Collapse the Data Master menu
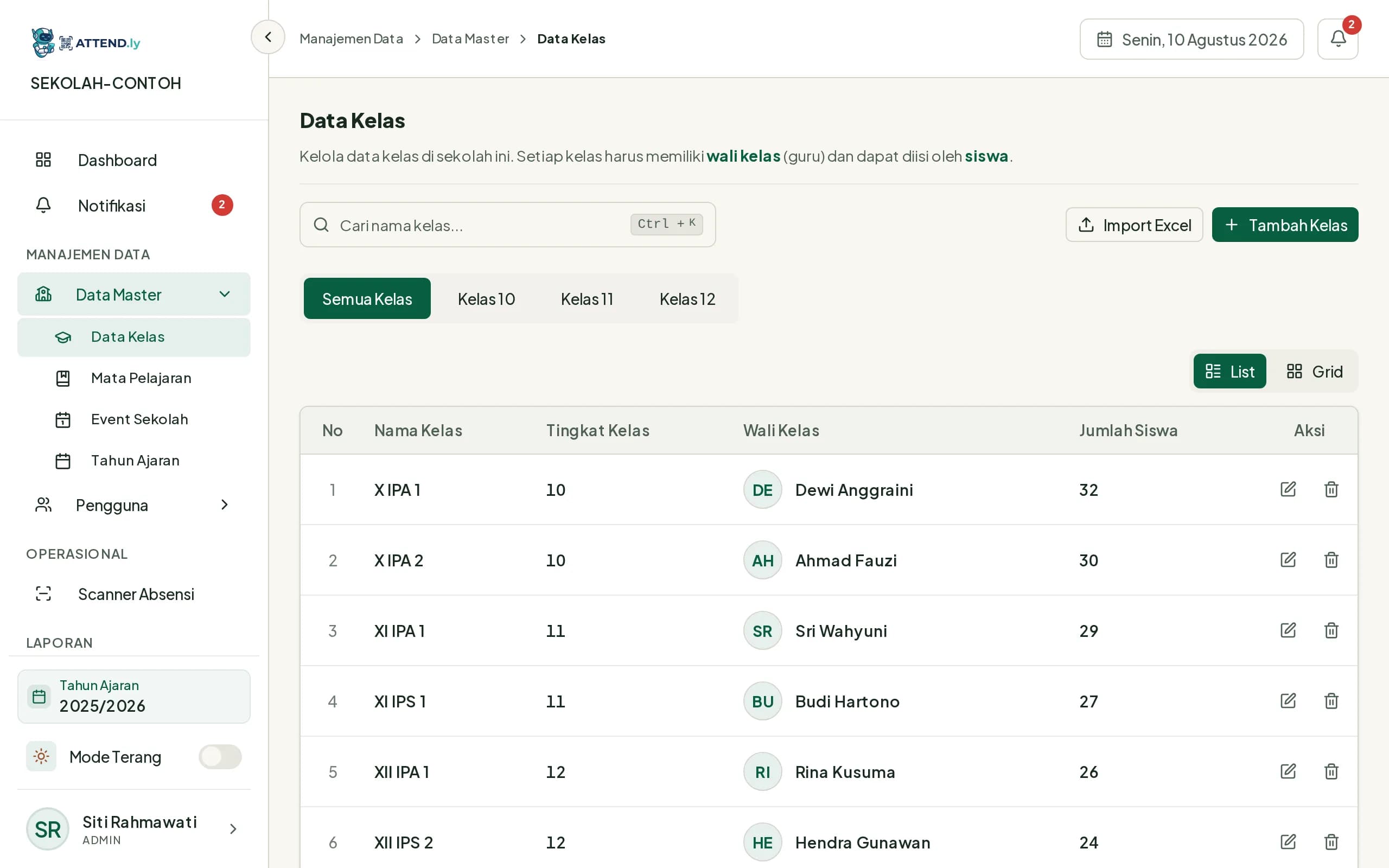Viewport: 1389px width, 868px height. coord(133,295)
